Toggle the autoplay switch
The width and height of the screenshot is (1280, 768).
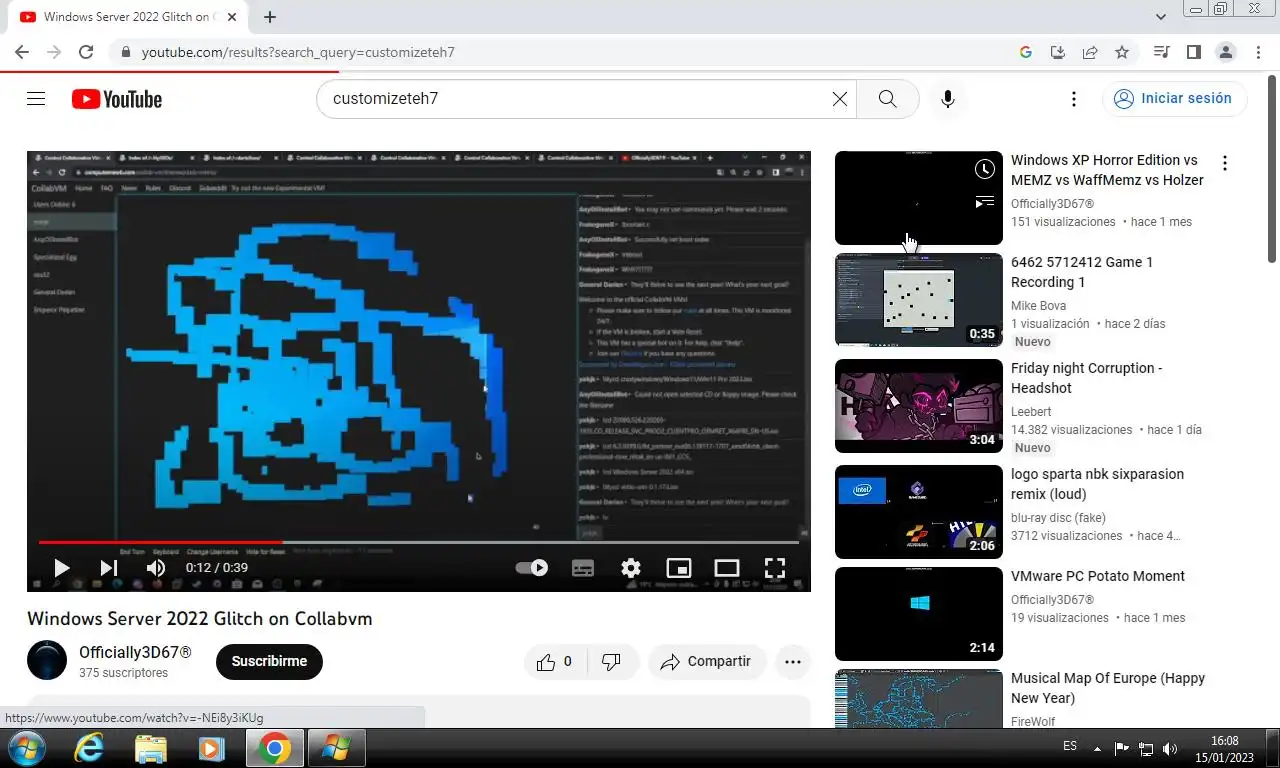coord(531,568)
